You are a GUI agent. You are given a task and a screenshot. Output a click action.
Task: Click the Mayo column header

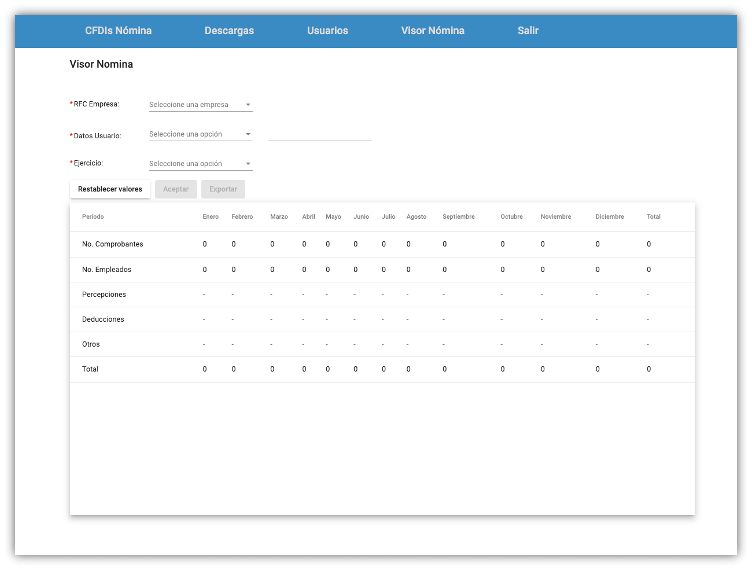(x=333, y=217)
